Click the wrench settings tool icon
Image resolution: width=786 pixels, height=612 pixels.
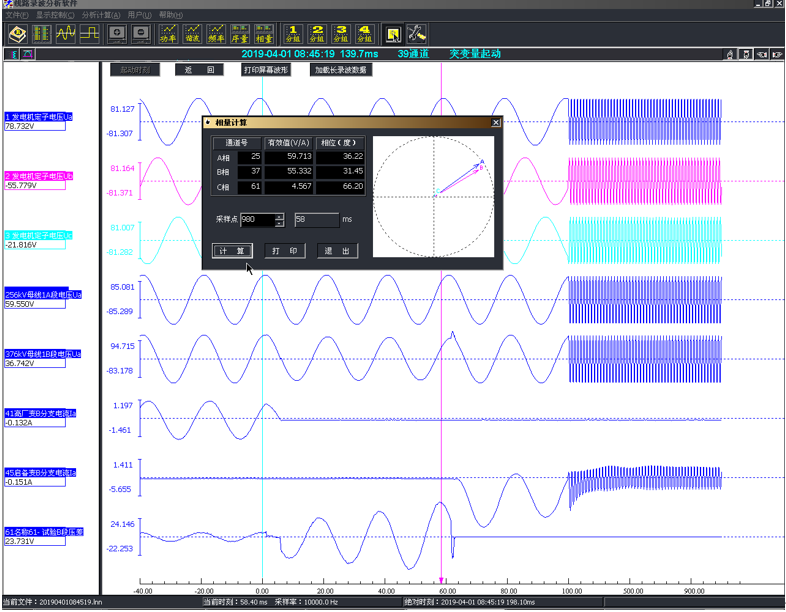418,33
